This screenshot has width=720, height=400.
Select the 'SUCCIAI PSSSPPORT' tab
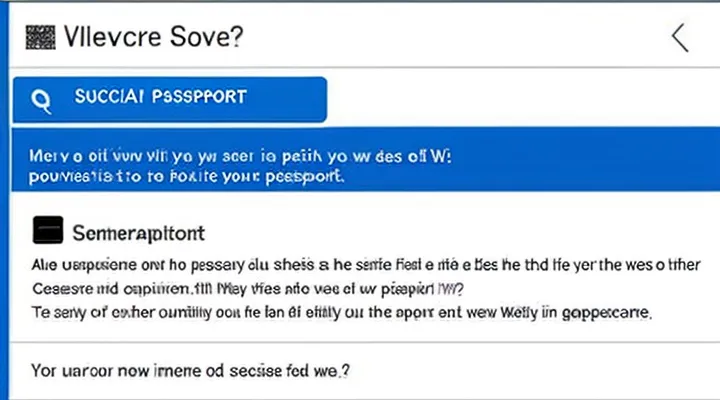[168, 98]
